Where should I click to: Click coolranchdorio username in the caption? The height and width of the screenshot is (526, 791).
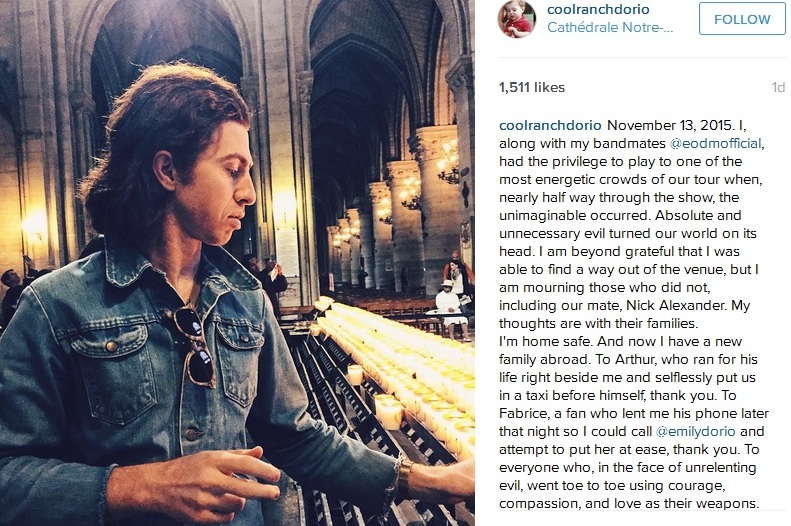pos(550,125)
